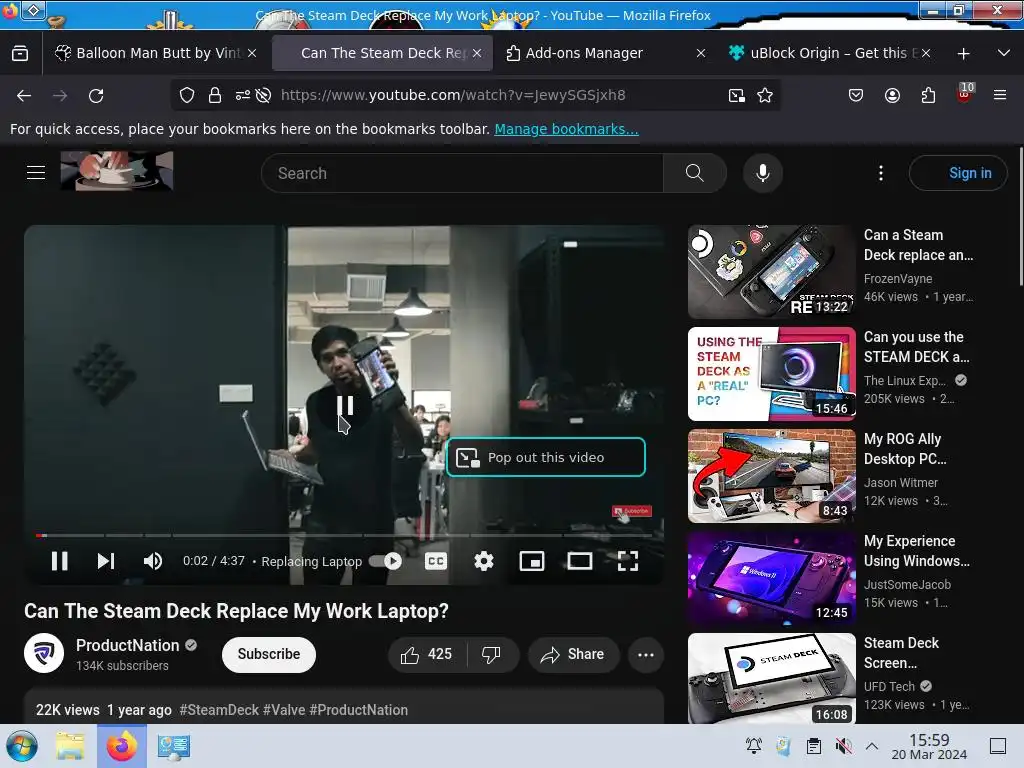Click the search magnifier button
Viewport: 1024px width, 768px height.
695,173
